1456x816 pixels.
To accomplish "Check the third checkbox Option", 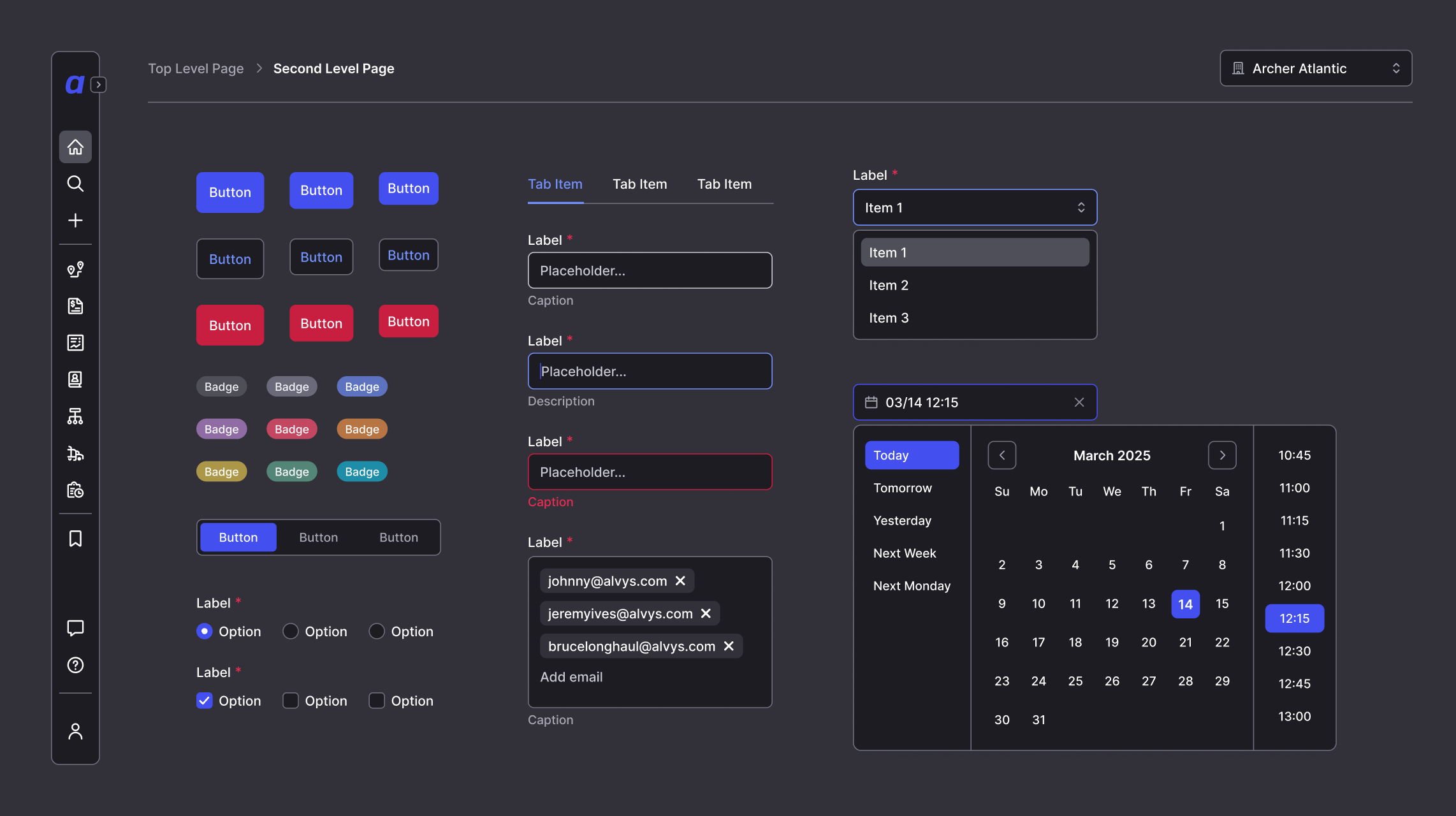I will pos(377,701).
